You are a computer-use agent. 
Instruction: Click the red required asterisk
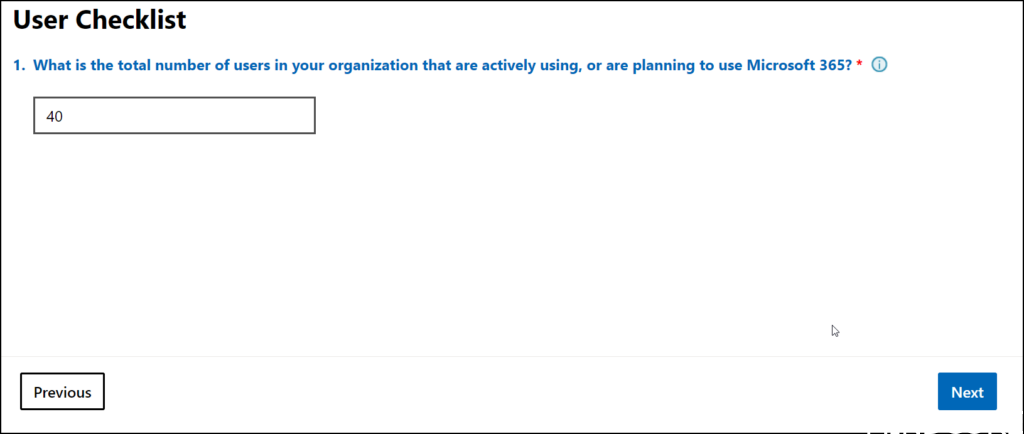(859, 64)
